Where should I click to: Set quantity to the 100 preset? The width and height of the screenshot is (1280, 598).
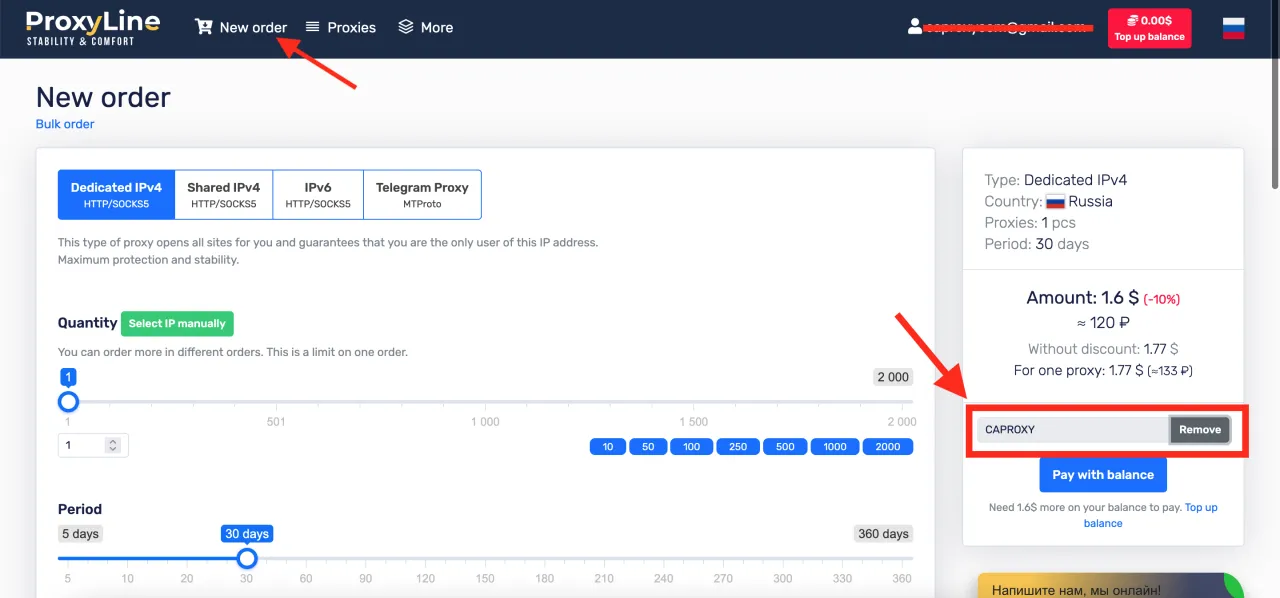[x=691, y=447]
